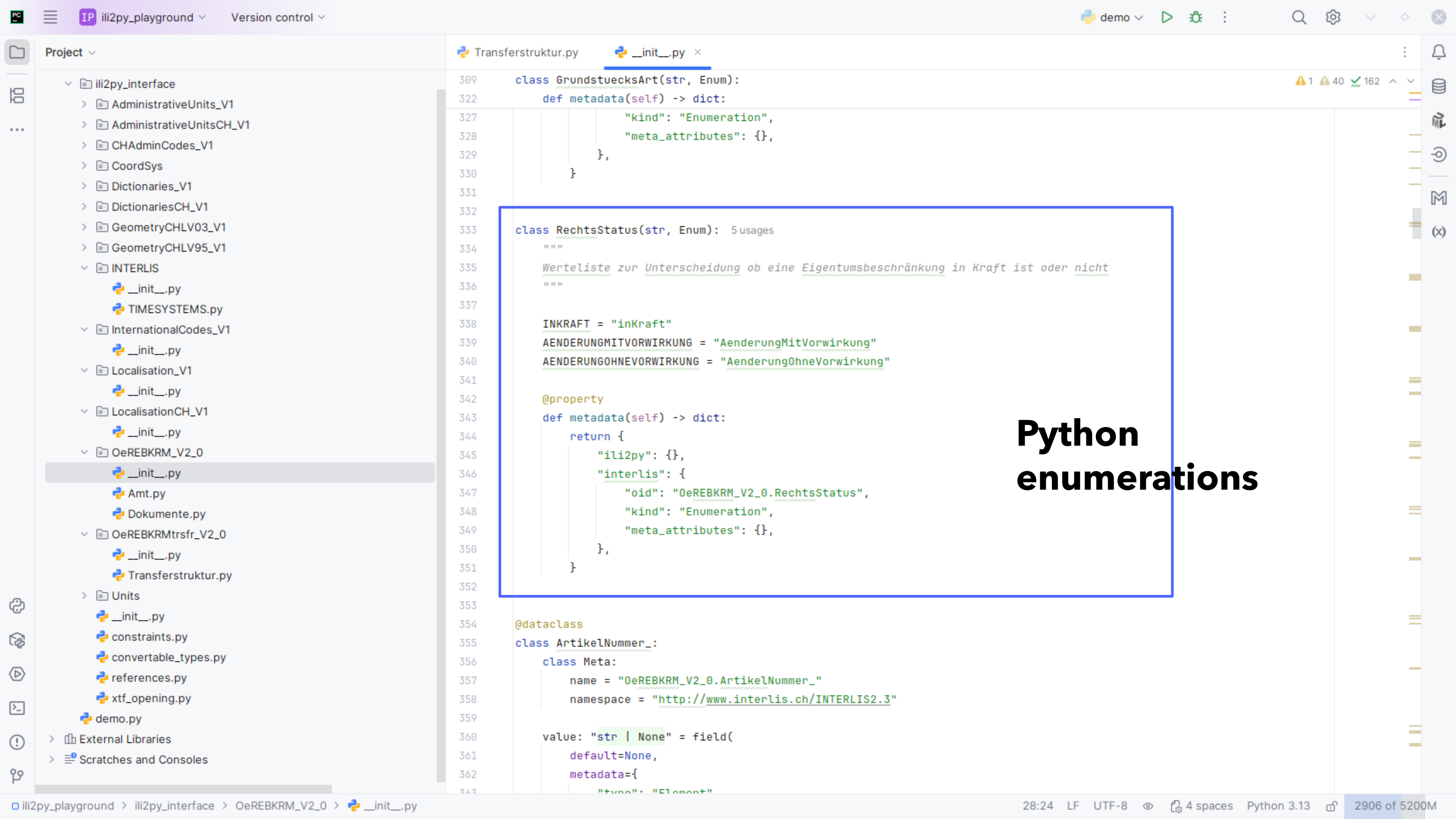
Task: Open the Database tool window
Action: tap(1439, 86)
